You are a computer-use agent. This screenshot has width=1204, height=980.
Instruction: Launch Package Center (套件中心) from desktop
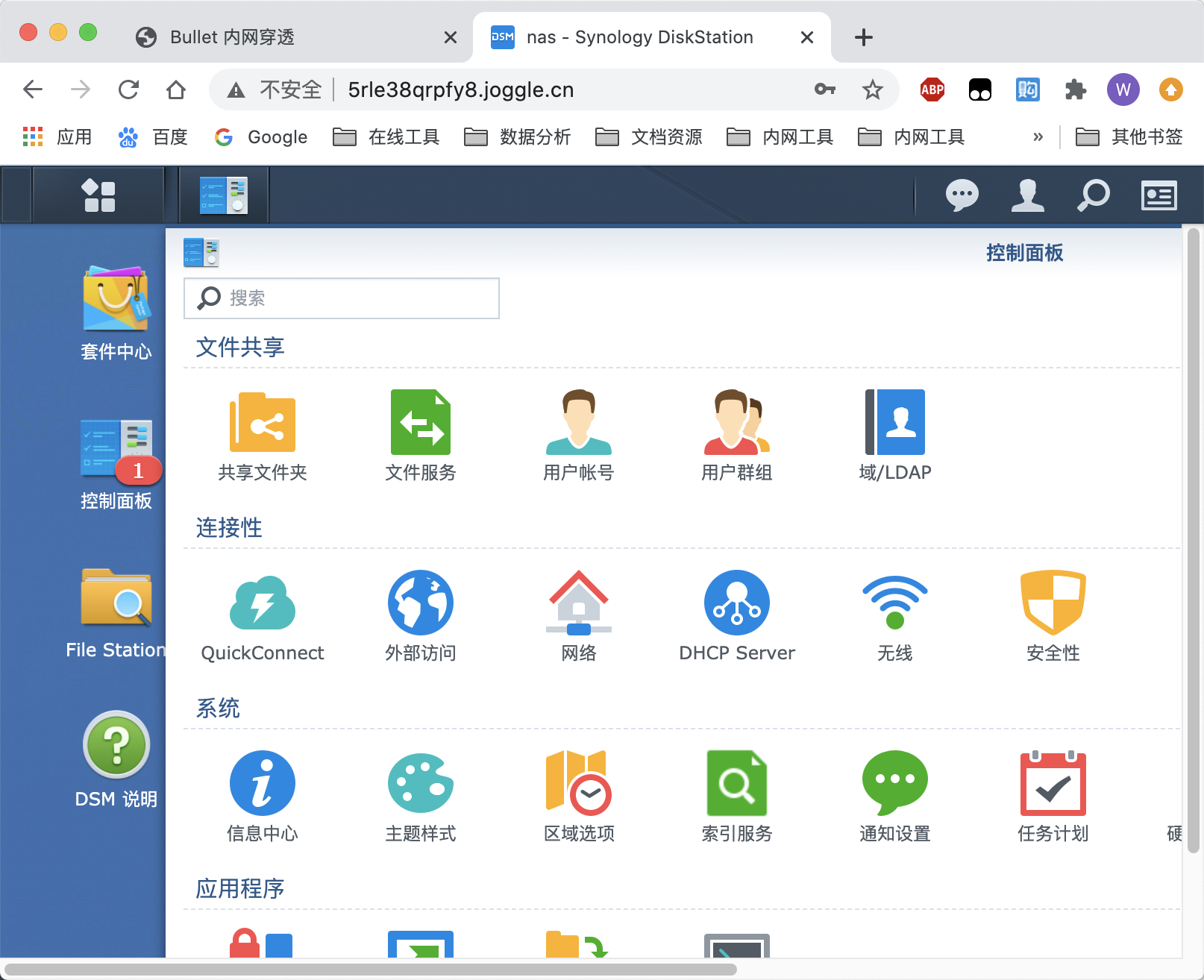[116, 313]
